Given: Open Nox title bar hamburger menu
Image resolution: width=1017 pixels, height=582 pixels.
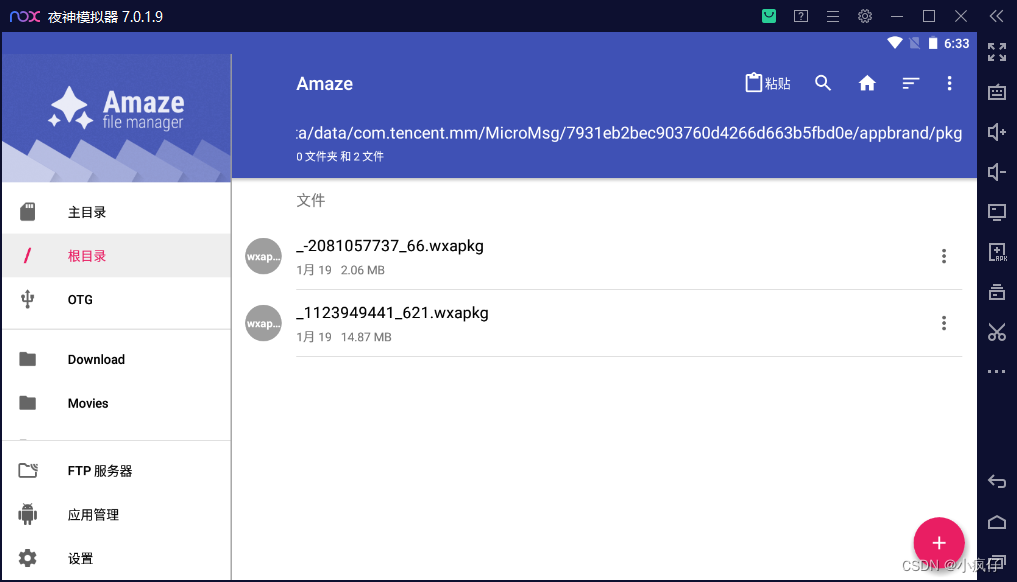Looking at the screenshot, I should coord(833,16).
